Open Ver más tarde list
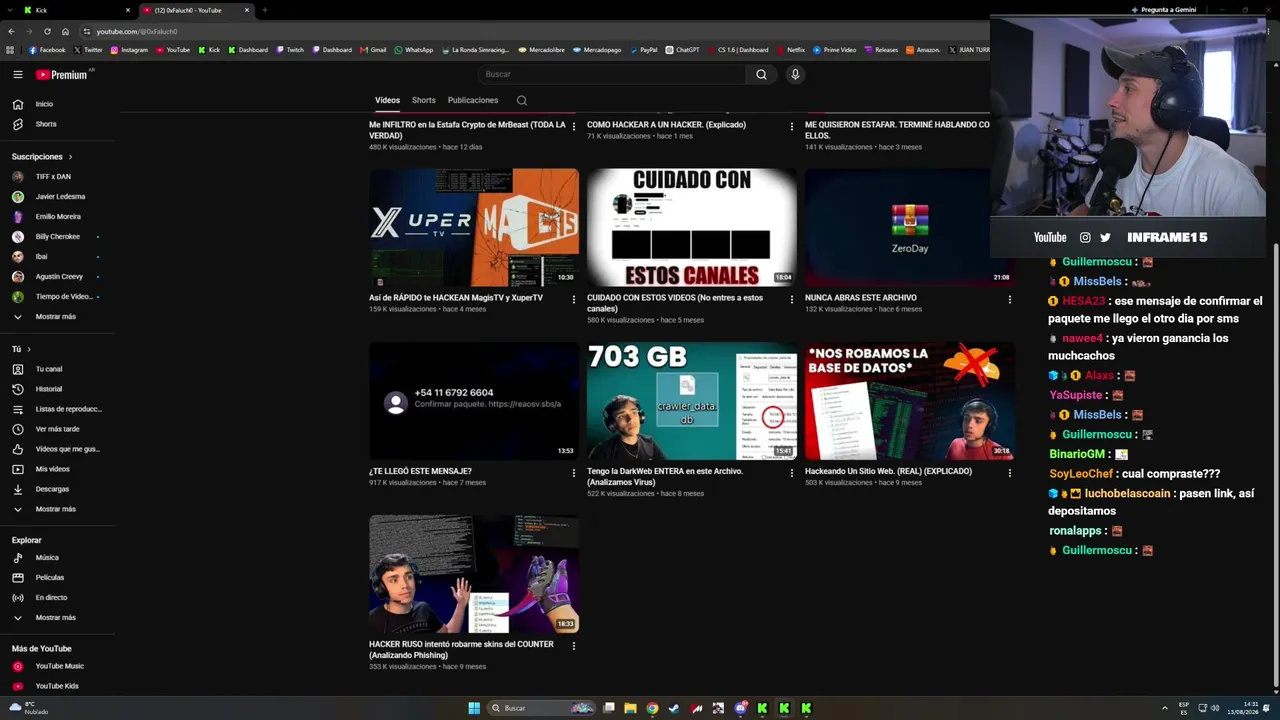Image resolution: width=1280 pixels, height=720 pixels. pyautogui.click(x=58, y=429)
